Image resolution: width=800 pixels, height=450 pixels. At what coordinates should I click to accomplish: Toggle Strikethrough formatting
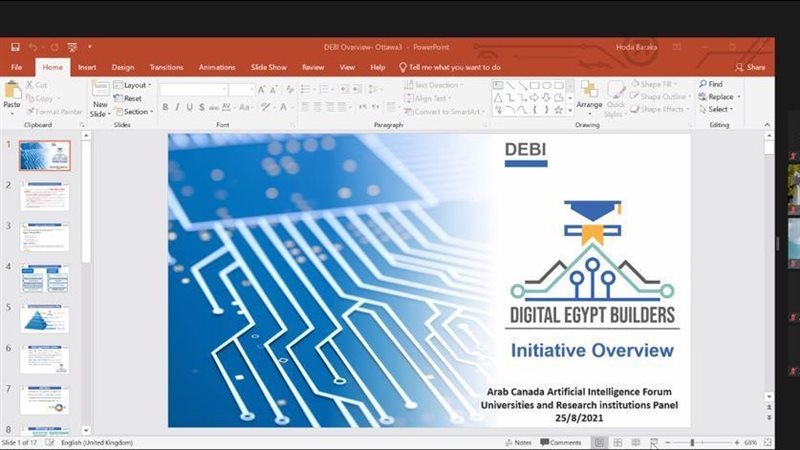[x=214, y=107]
